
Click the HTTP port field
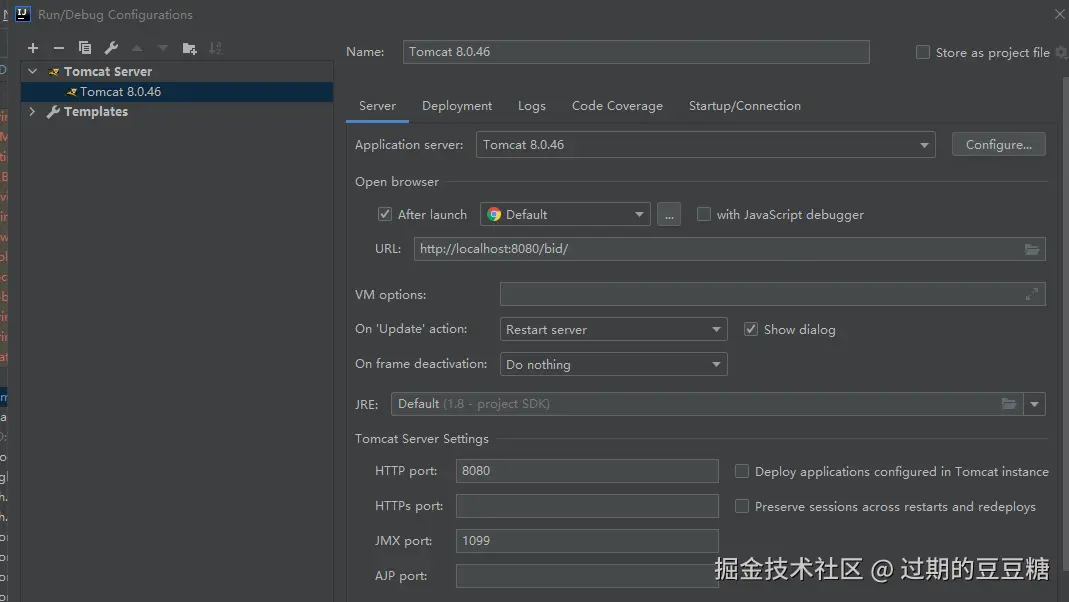click(x=587, y=471)
